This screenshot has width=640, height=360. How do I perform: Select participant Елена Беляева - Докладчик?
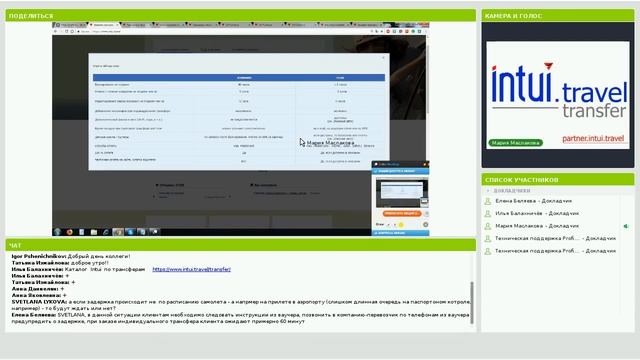[x=533, y=201]
